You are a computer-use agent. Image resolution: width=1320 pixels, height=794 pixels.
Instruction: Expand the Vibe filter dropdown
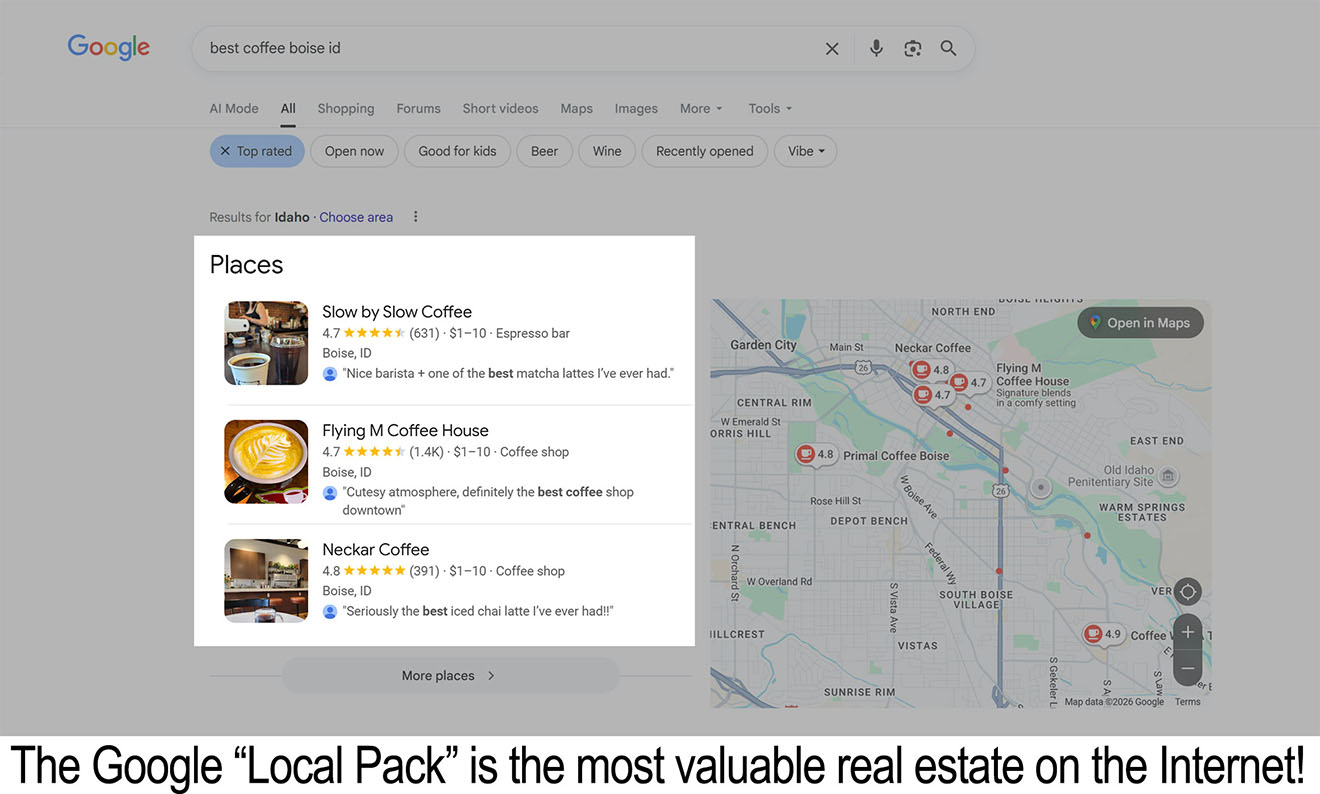pos(805,151)
